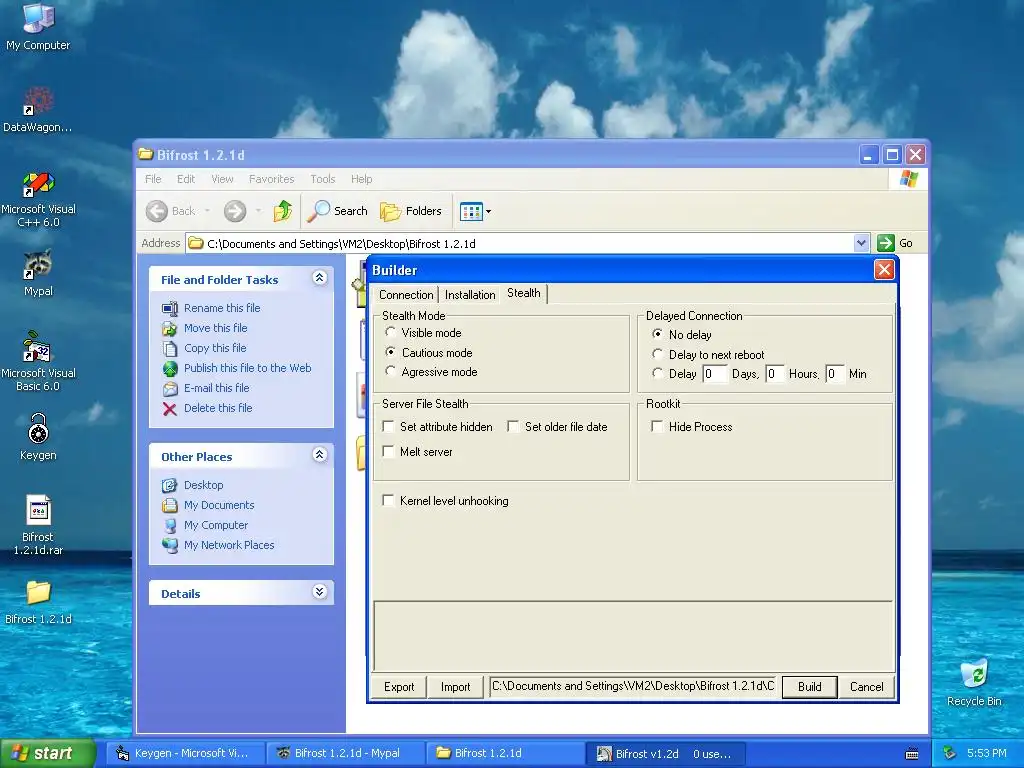The width and height of the screenshot is (1024, 768).
Task: Click the Days delay input field
Action: pyautogui.click(x=714, y=374)
